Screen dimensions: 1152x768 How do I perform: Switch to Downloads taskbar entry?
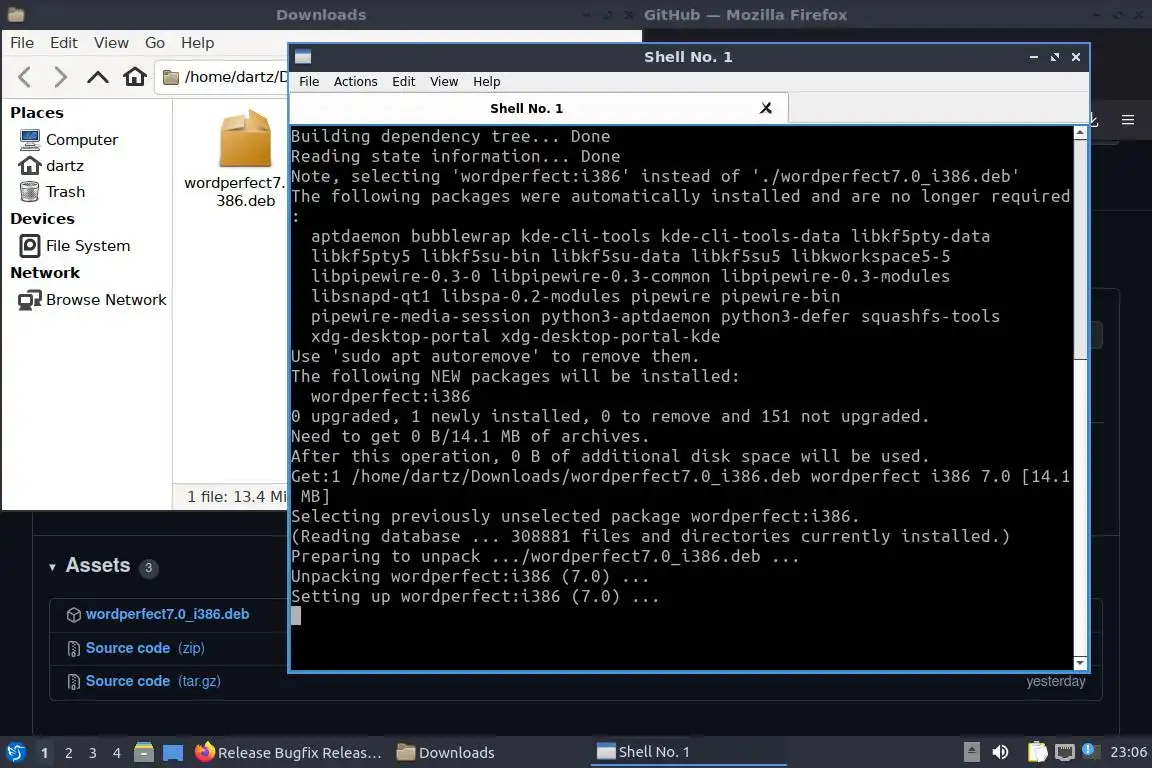pyautogui.click(x=445, y=753)
